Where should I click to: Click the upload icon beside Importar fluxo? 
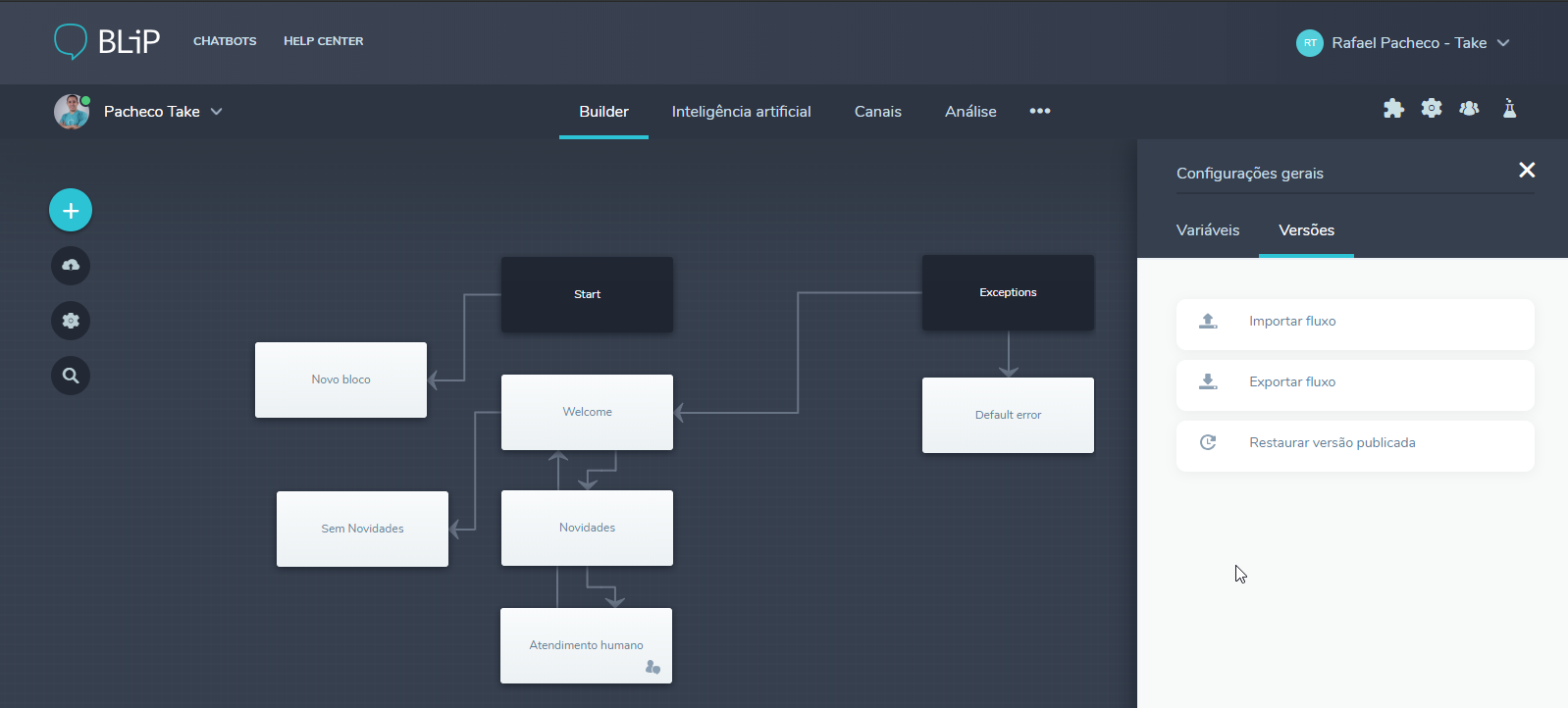click(x=1208, y=321)
